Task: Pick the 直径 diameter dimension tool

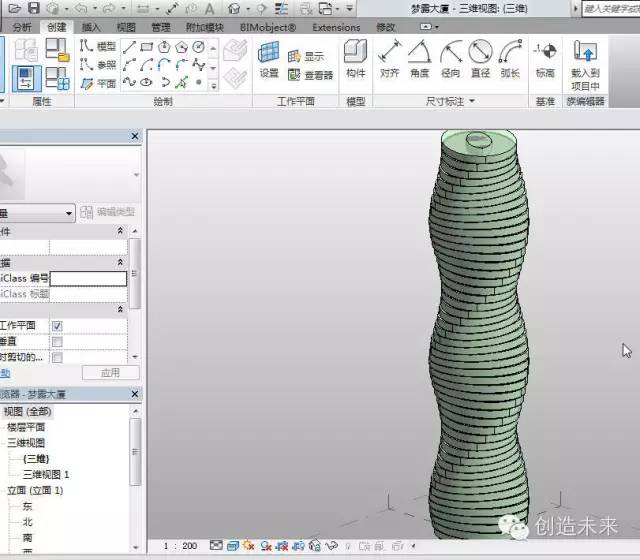Action: point(481,58)
